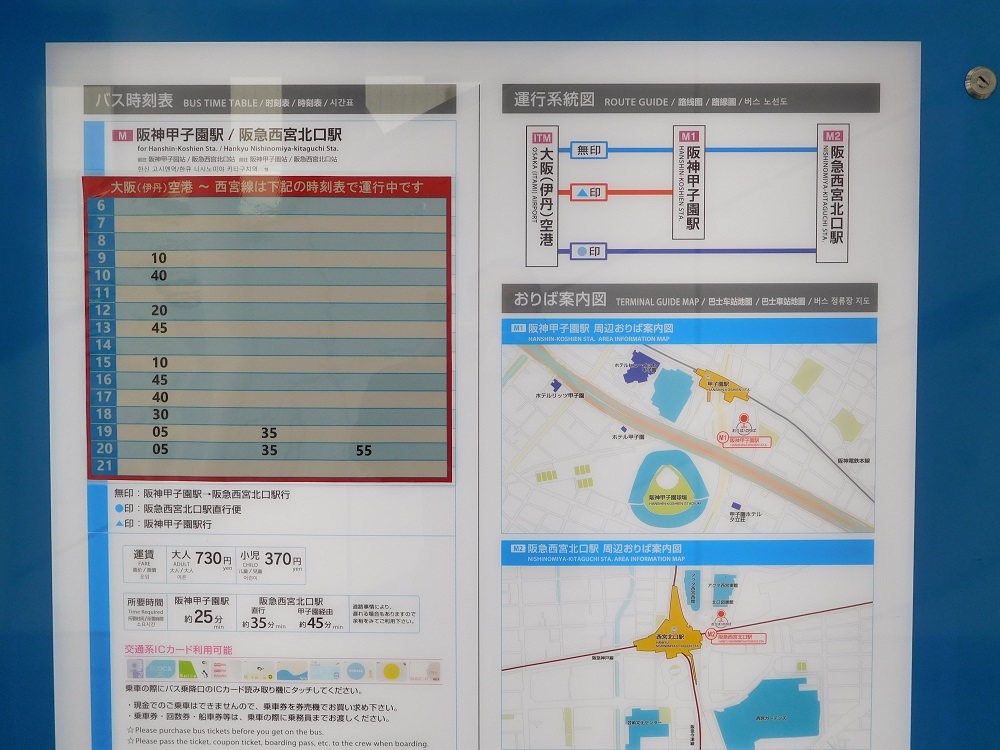The image size is (1000, 750).
Task: Click the 阪神甲子園駅 station box in route guide
Action: tap(689, 182)
